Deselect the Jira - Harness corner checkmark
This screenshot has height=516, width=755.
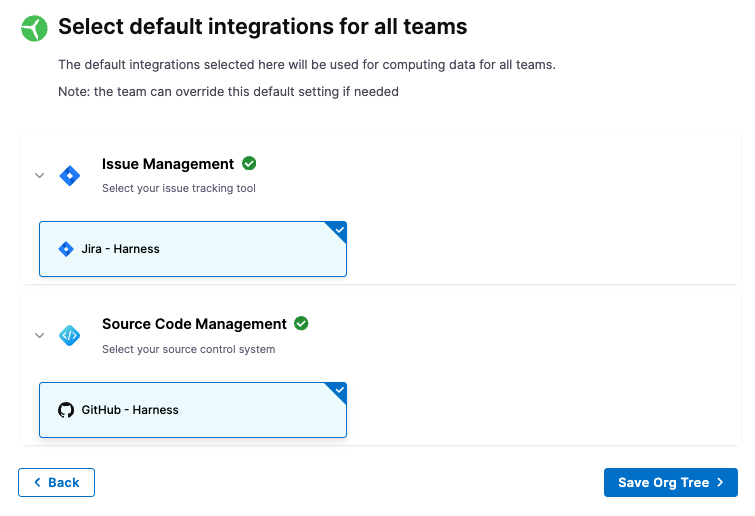point(339,230)
